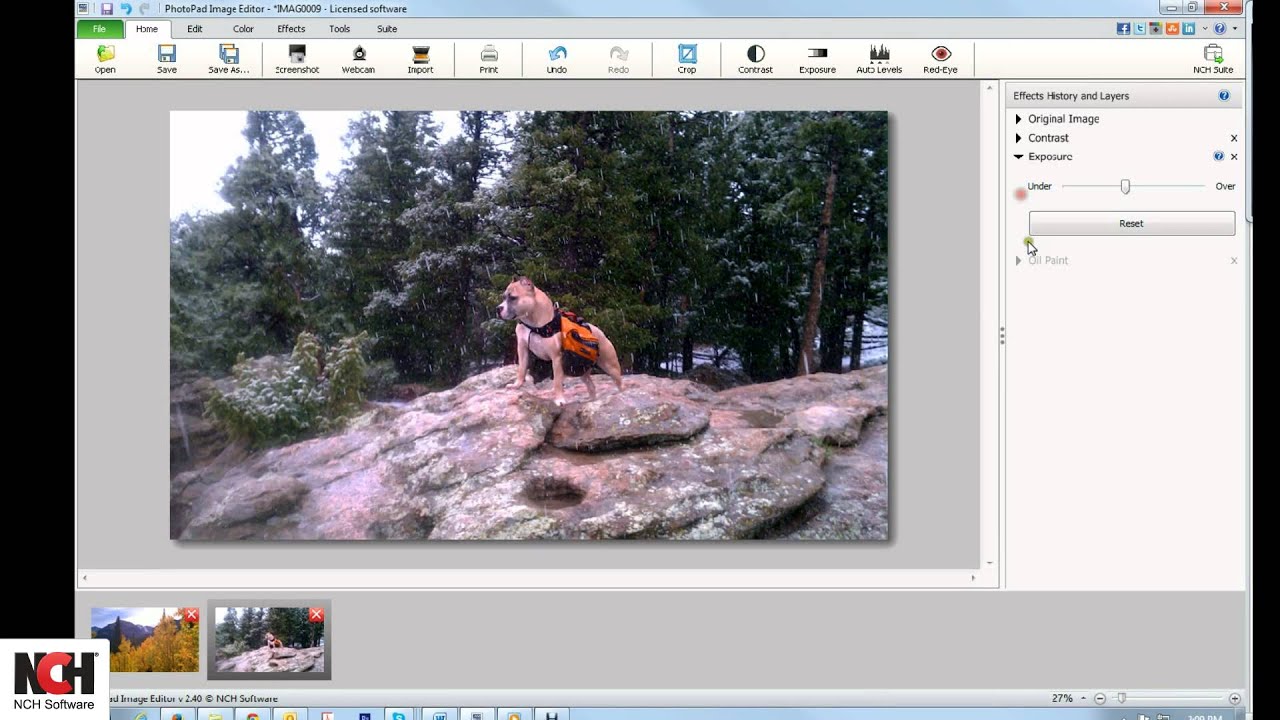Click the Google Plus share icon

1156,29
